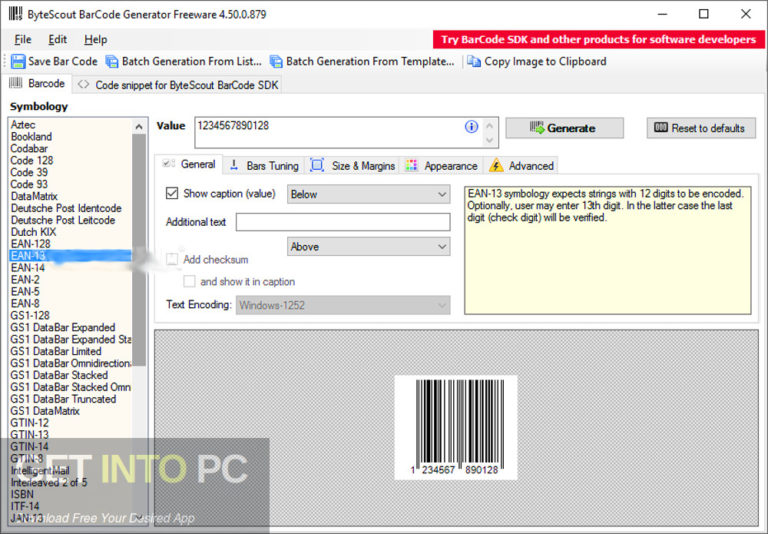Viewport: 768px width, 534px height.
Task: Click the Bars Tuning tab icon
Action: pyautogui.click(x=235, y=165)
